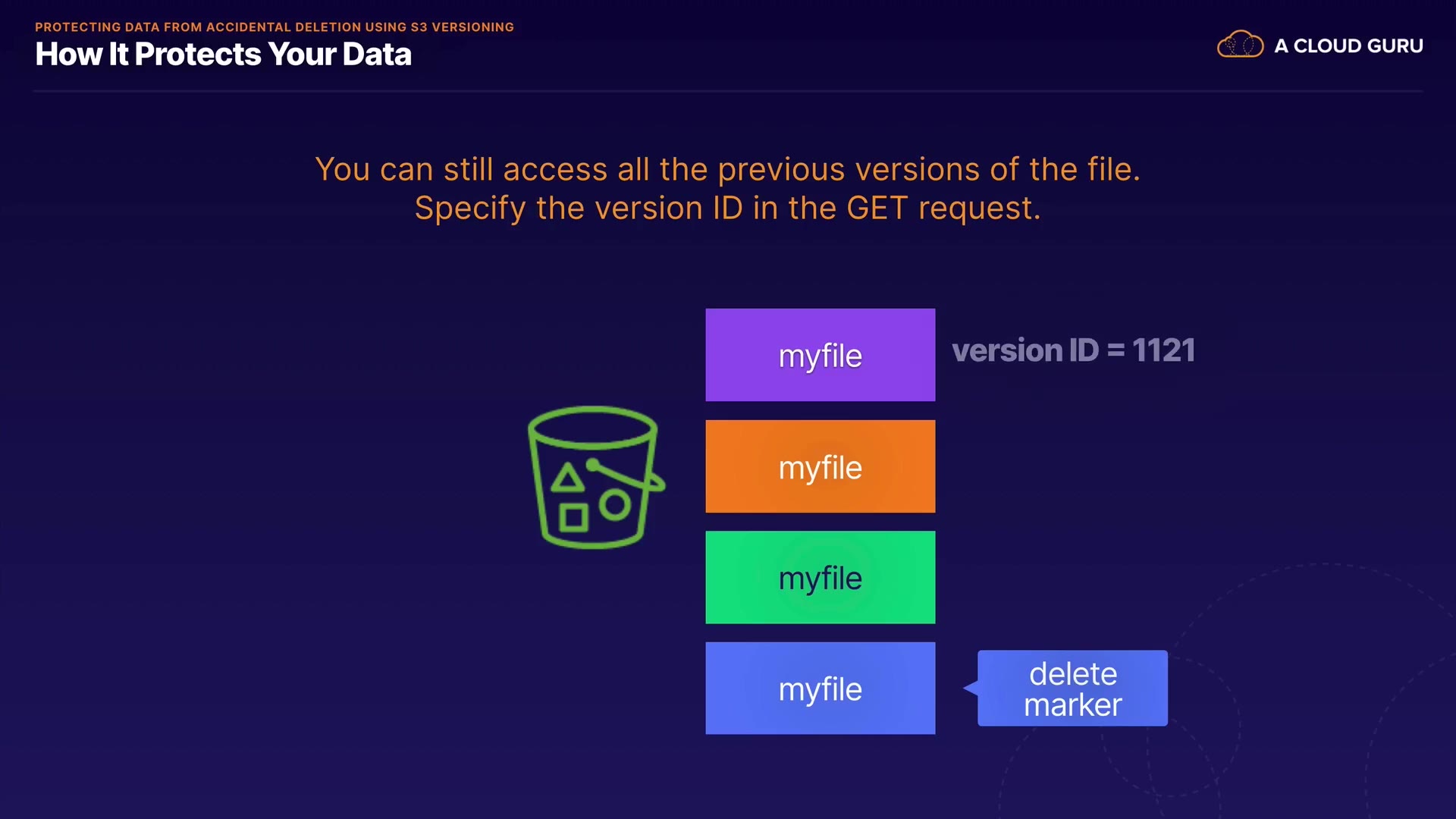Click the 'A CLOUD GURU' brand text
This screenshot has width=1456, height=819.
[x=1348, y=46]
